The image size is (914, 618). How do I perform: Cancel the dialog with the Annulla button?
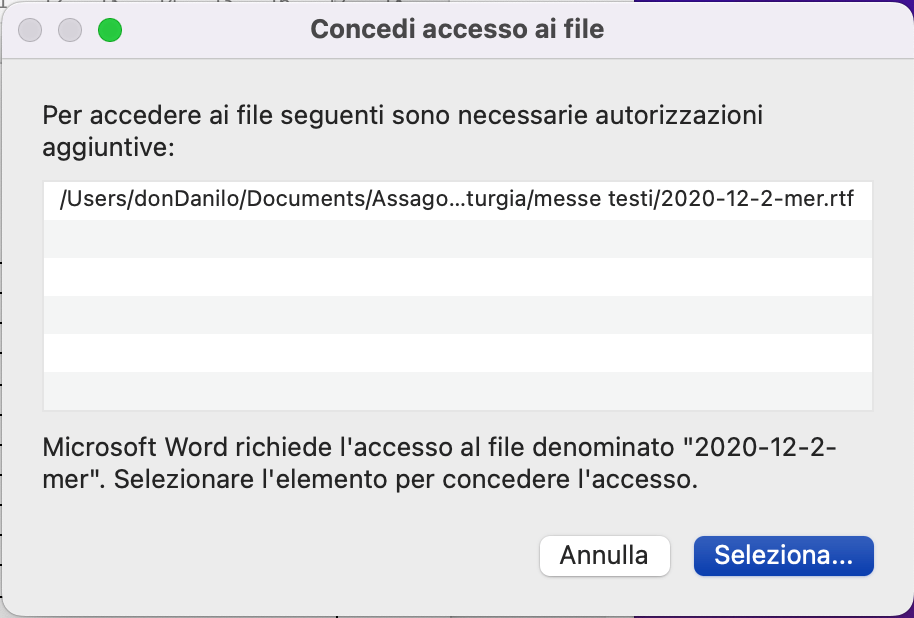pyautogui.click(x=604, y=556)
